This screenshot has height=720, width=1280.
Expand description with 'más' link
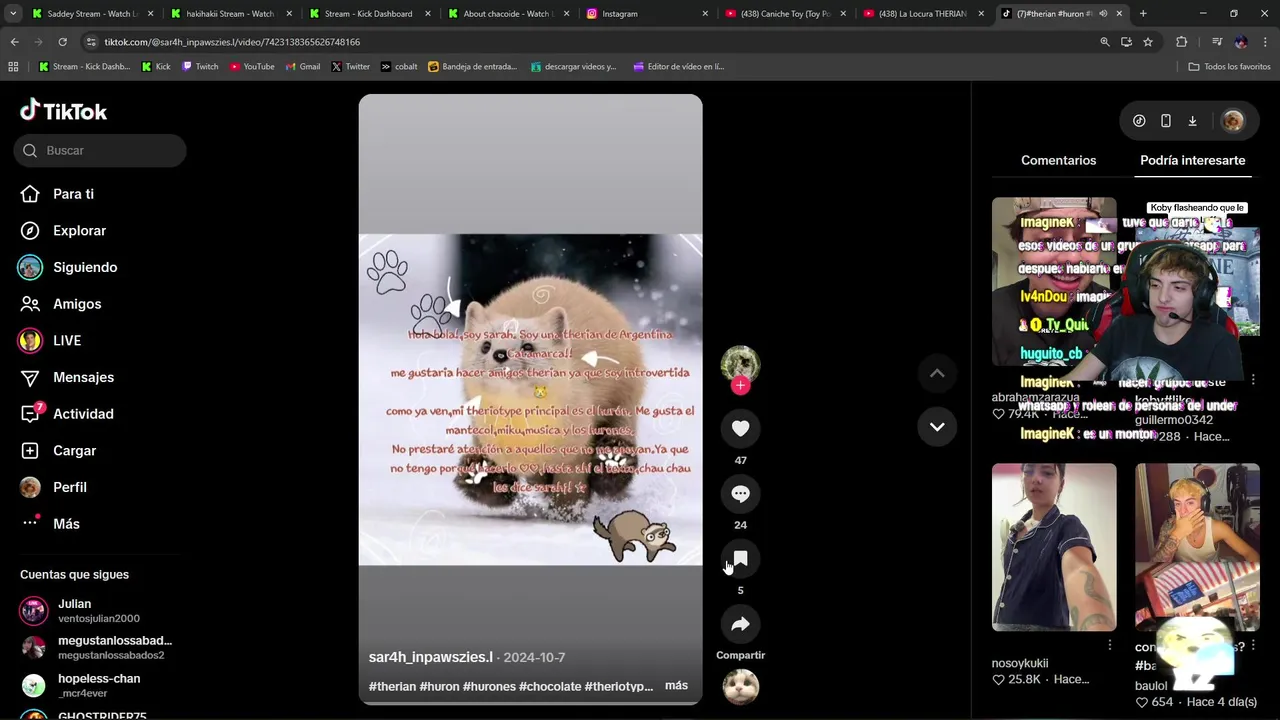click(676, 686)
